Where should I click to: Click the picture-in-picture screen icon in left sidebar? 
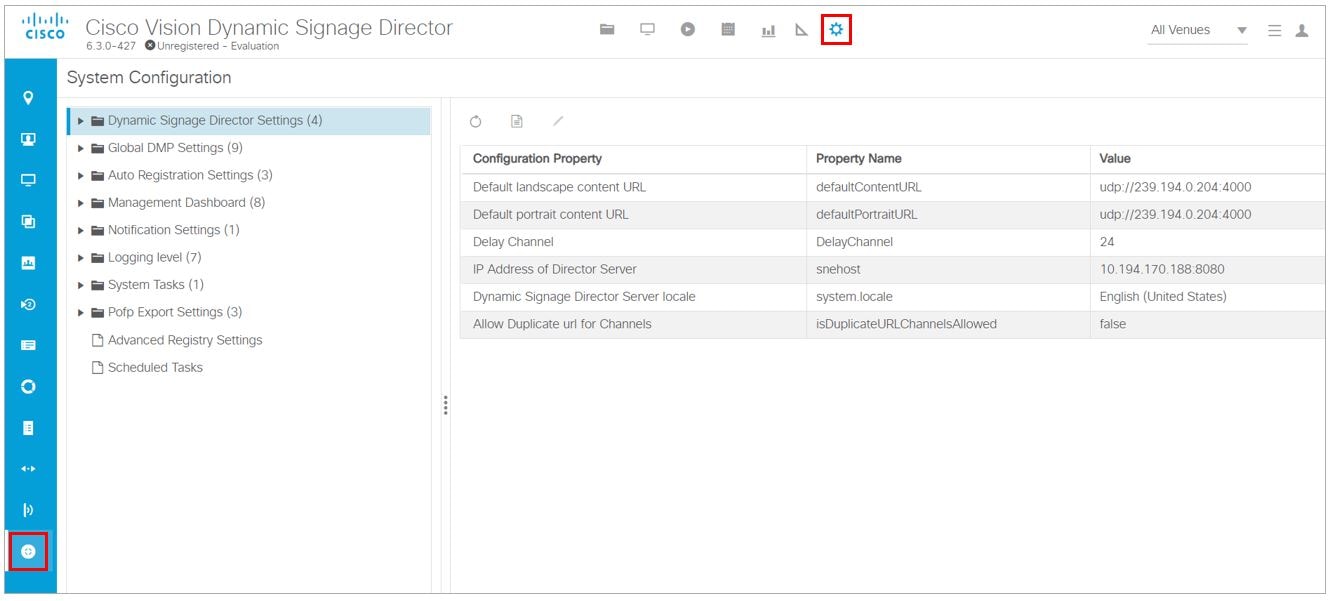28,139
